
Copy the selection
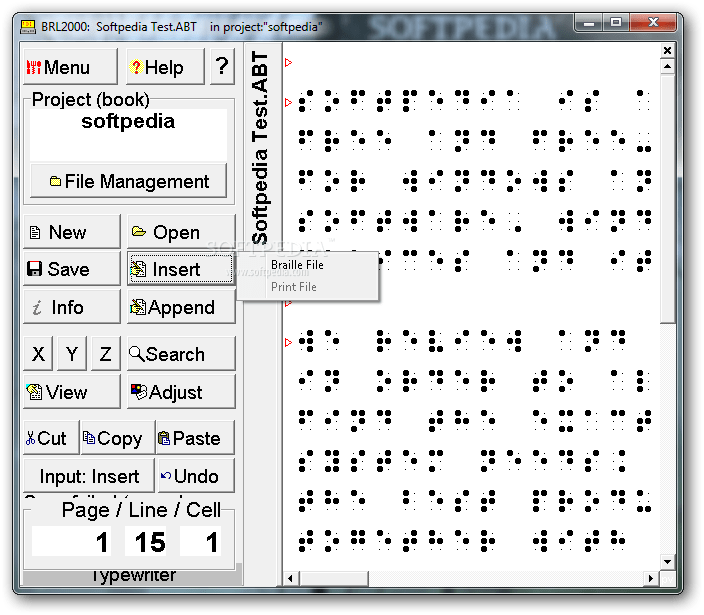(118, 438)
